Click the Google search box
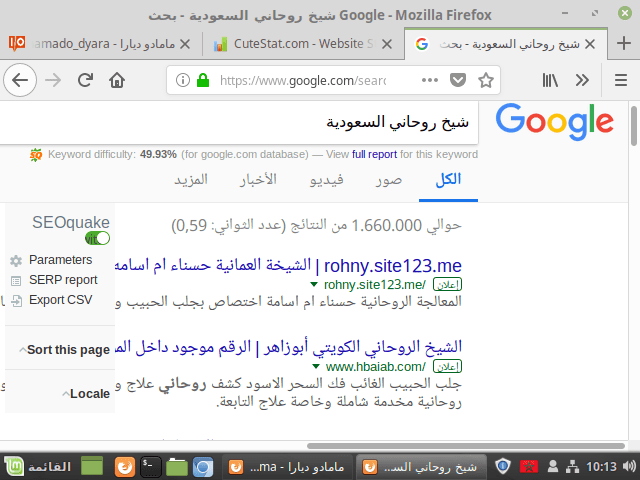640x480 pixels. coord(239,122)
